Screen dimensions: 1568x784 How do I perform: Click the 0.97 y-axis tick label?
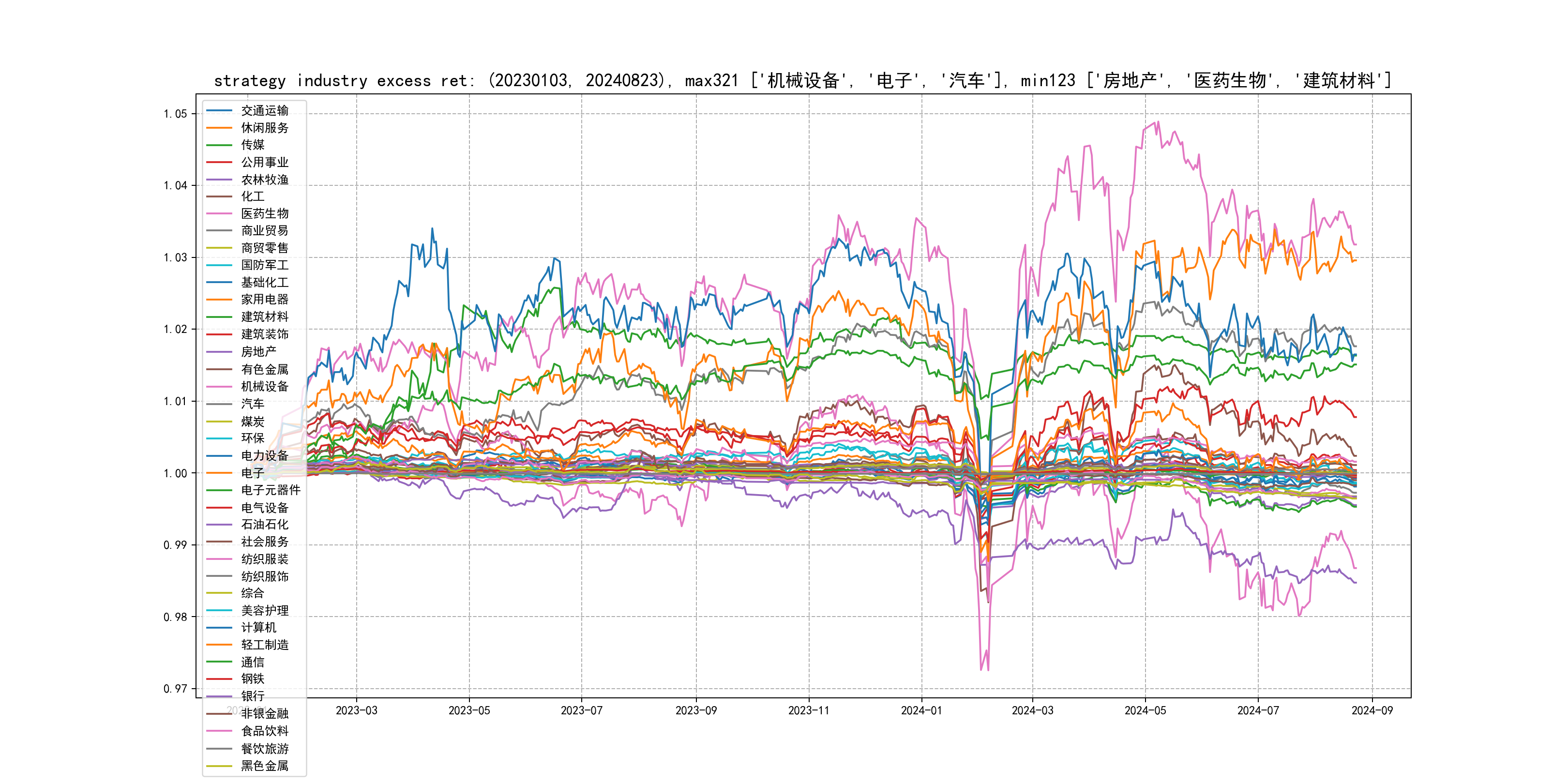pyautogui.click(x=175, y=689)
